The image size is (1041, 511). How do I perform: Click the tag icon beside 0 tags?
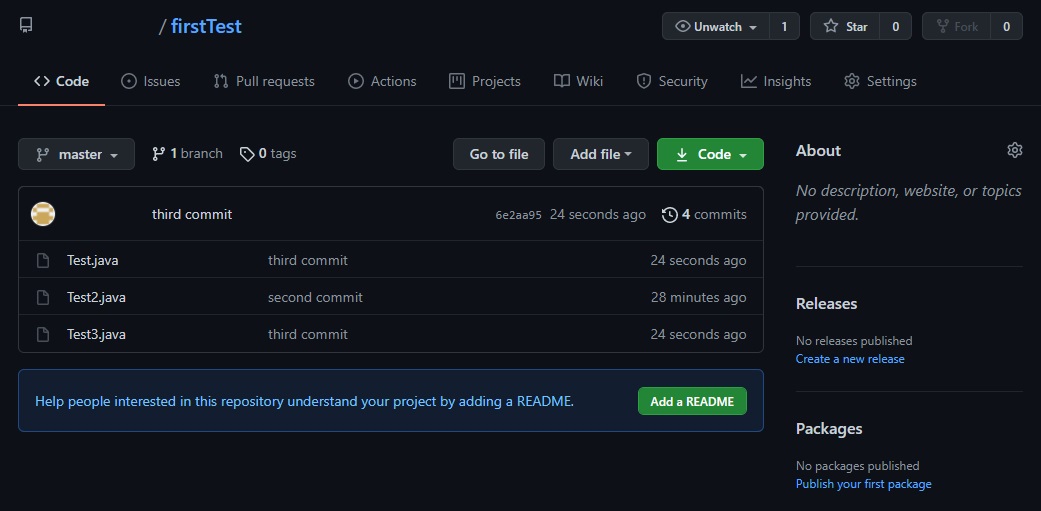pyautogui.click(x=247, y=155)
